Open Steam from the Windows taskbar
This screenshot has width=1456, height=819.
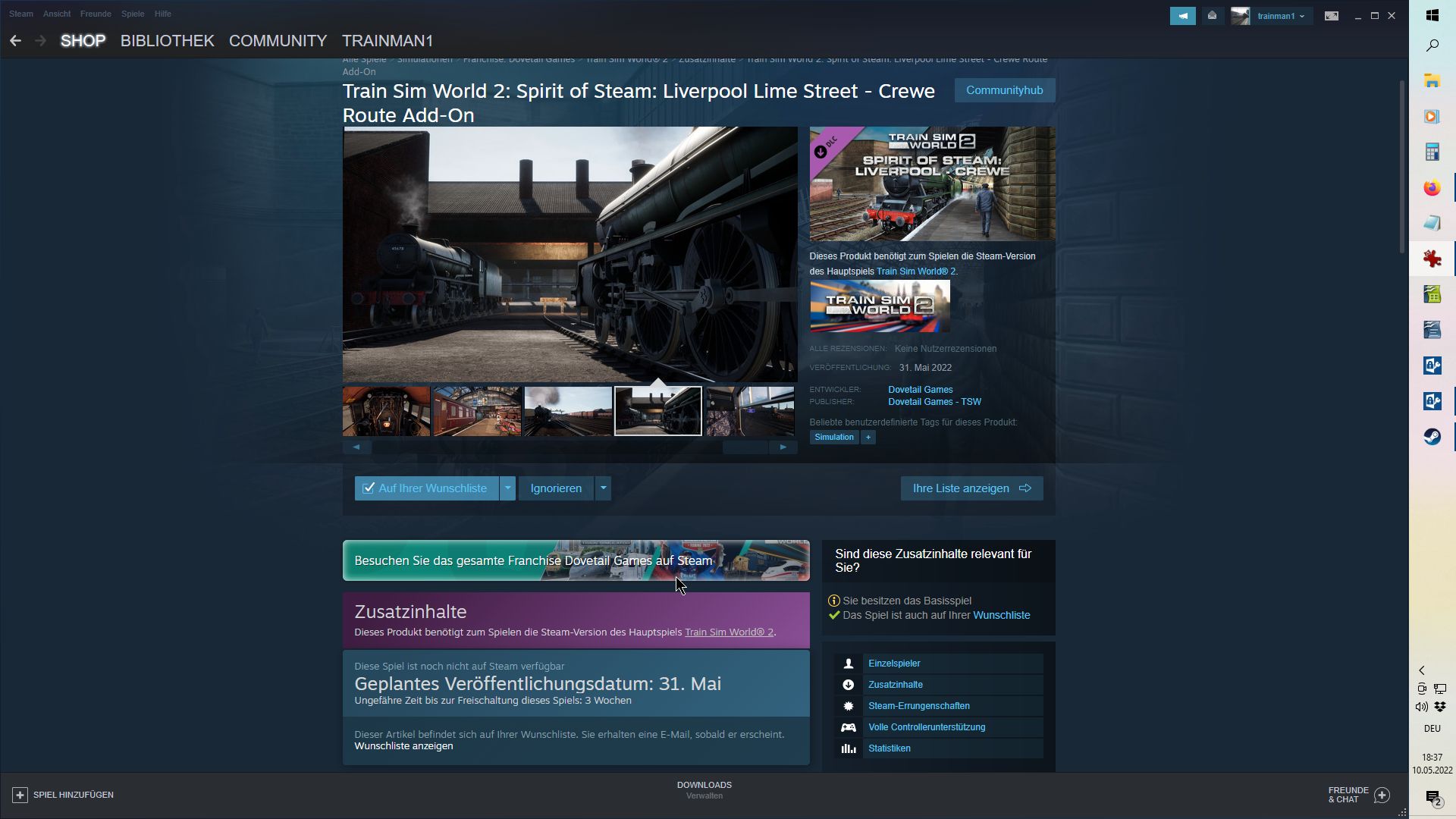click(1432, 437)
